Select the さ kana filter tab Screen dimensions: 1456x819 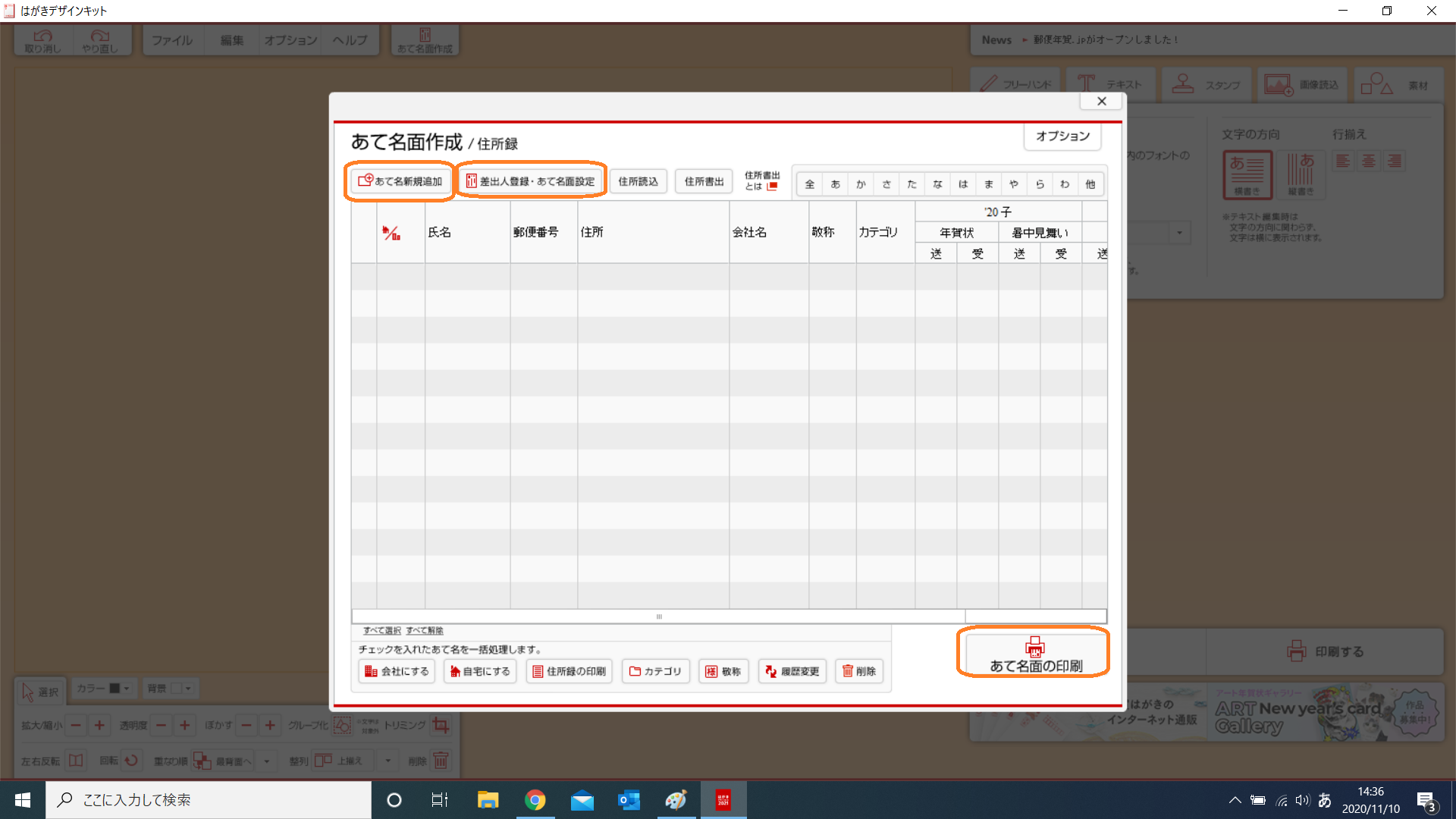point(886,184)
